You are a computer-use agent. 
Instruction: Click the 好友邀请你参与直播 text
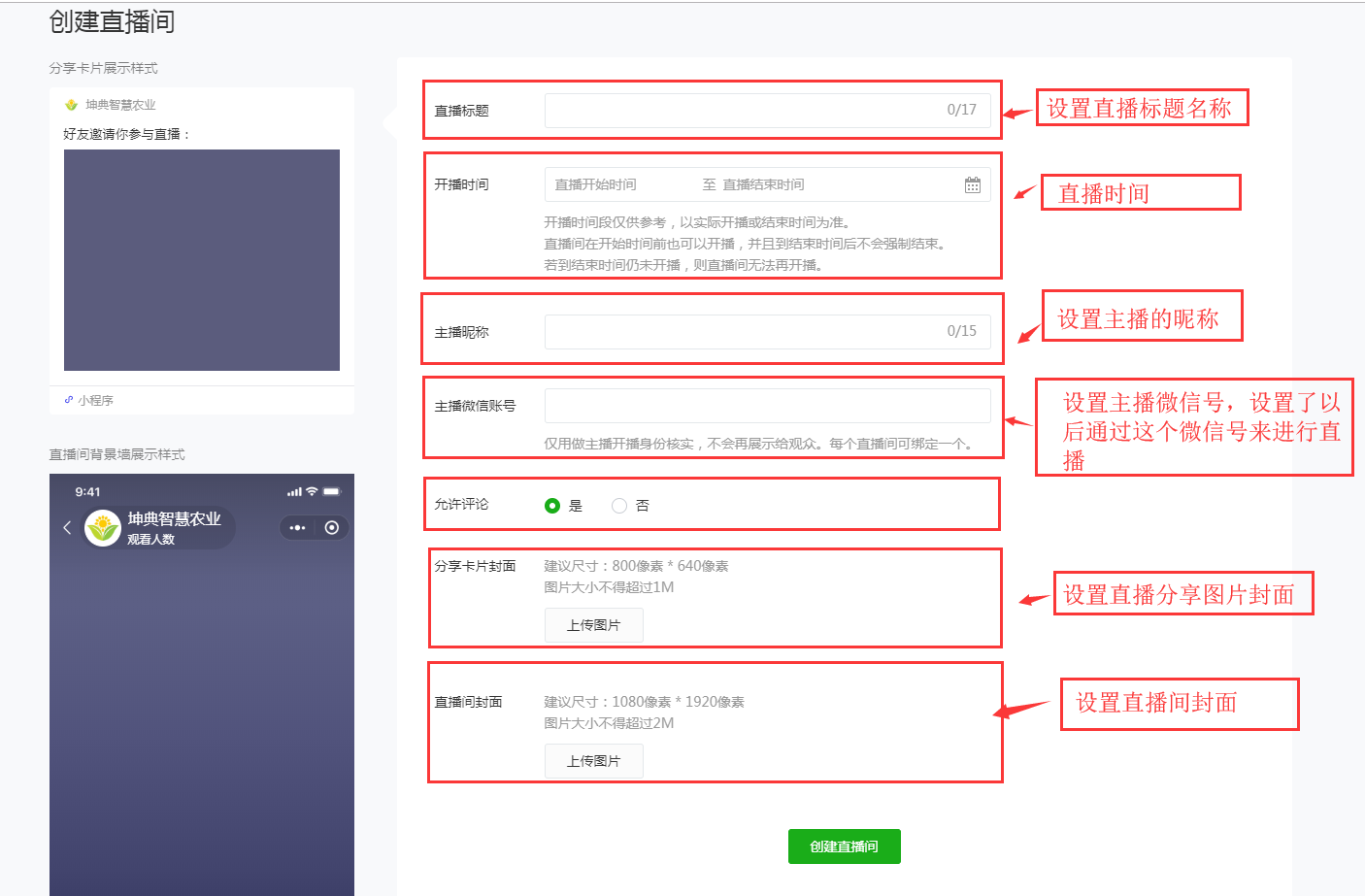click(x=126, y=134)
